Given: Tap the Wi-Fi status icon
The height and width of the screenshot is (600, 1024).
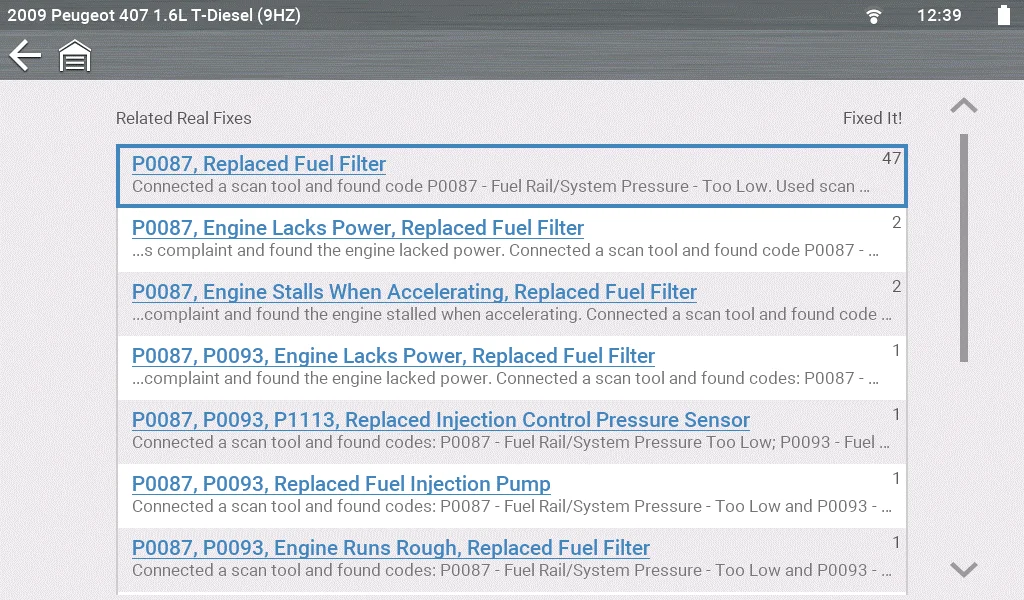Looking at the screenshot, I should [x=874, y=16].
